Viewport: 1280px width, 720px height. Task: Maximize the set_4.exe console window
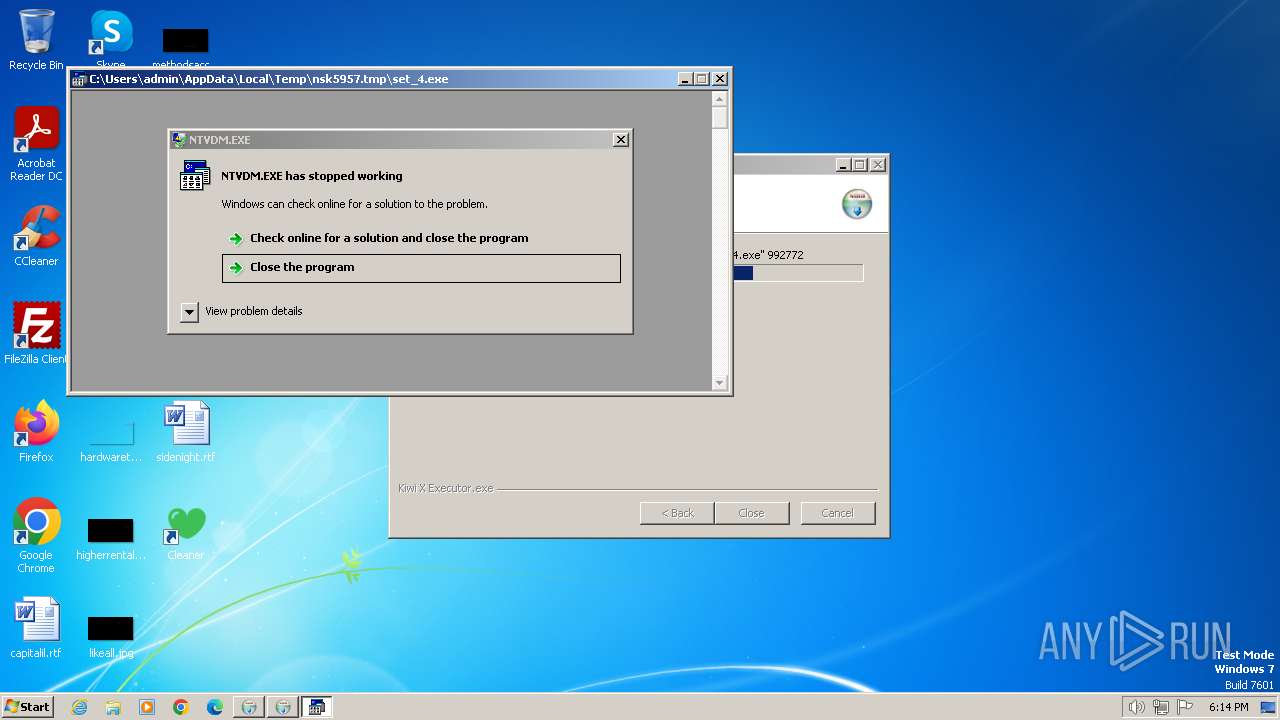tap(702, 79)
